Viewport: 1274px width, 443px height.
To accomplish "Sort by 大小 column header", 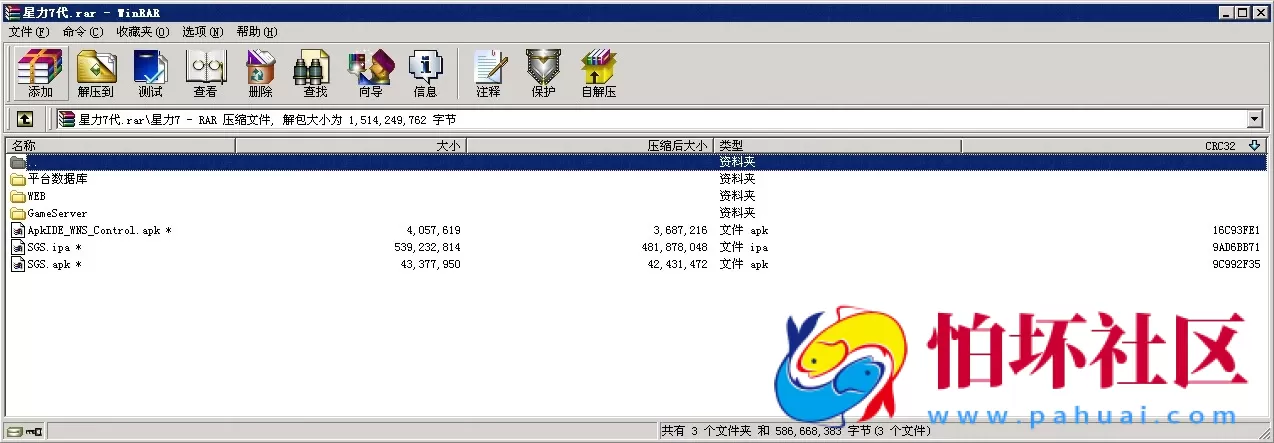I will point(351,145).
